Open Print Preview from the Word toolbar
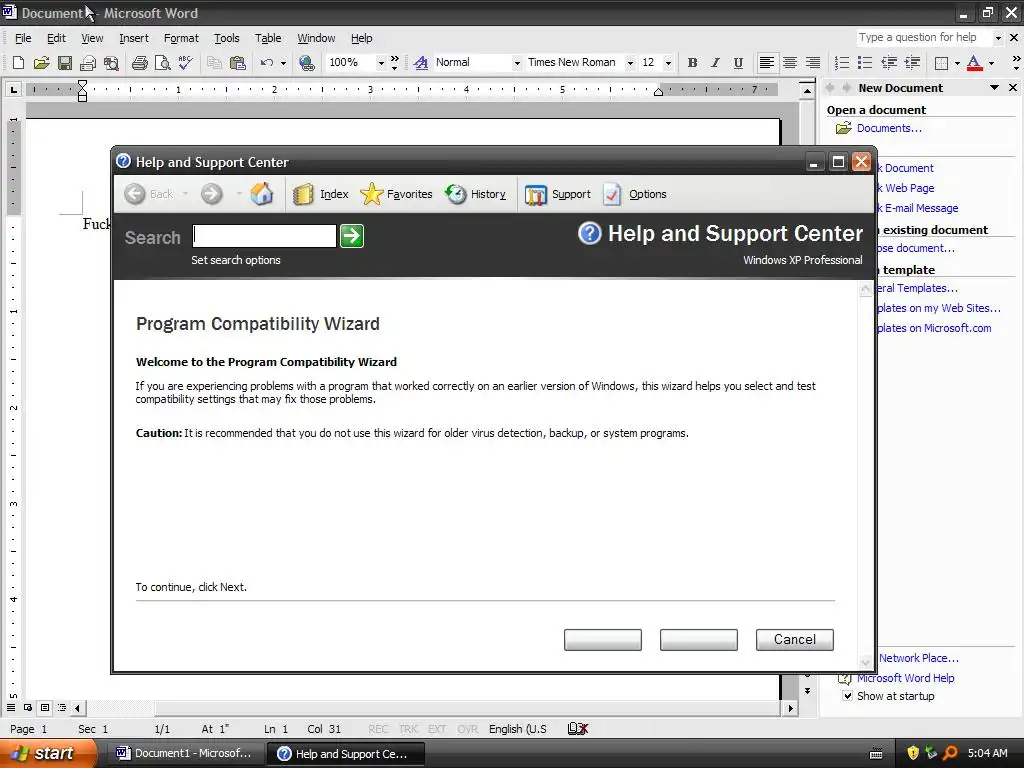 (x=162, y=63)
